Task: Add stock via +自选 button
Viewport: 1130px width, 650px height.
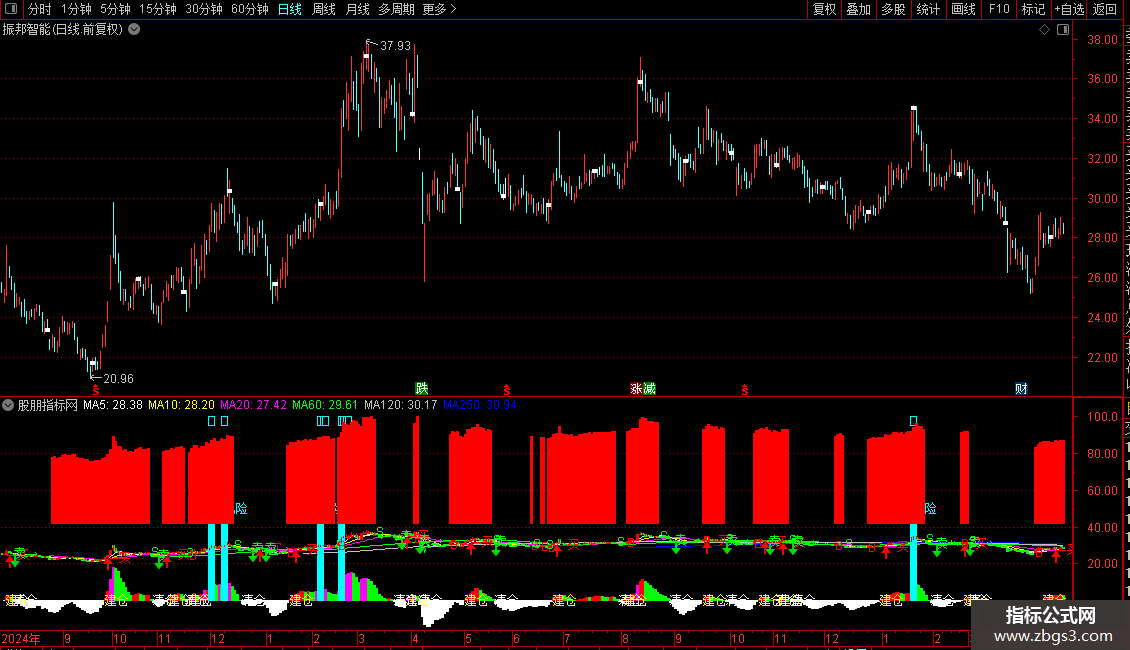Action: [x=1069, y=9]
